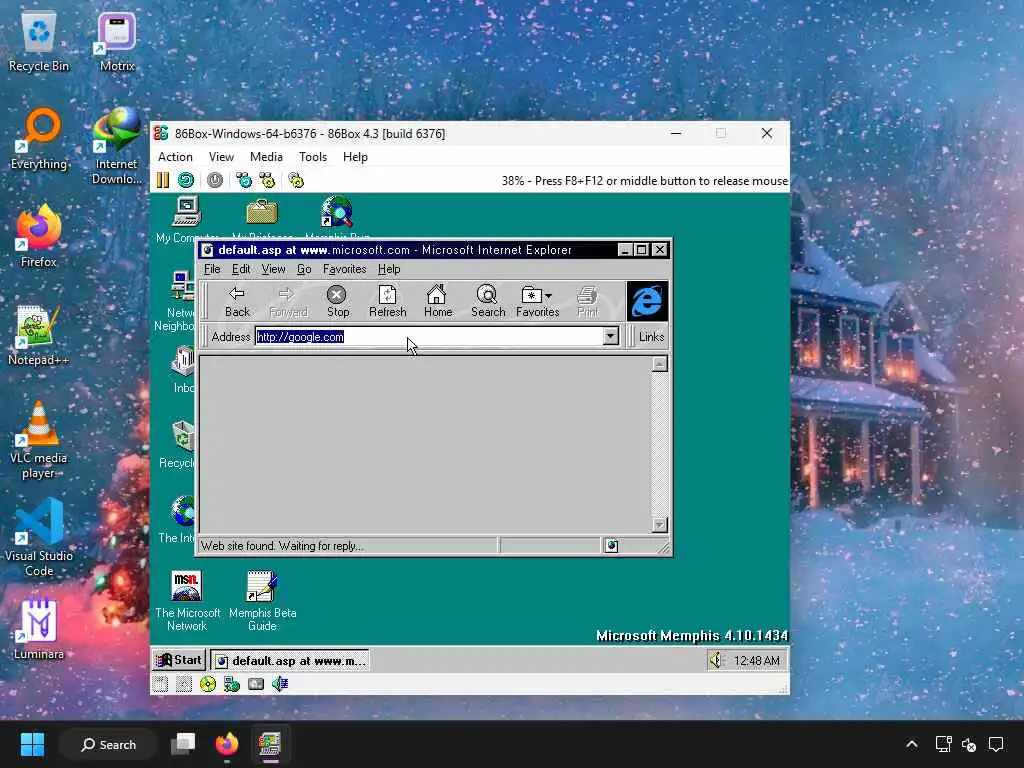
Task: Open Internet Explorer Edit menu
Action: coord(241,269)
